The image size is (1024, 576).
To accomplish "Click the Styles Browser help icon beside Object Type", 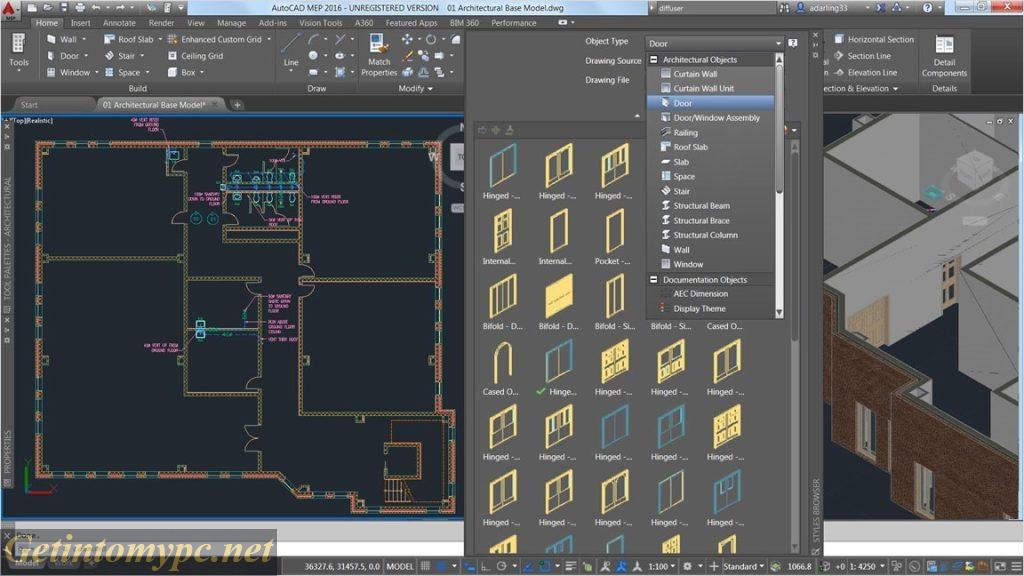I will (x=792, y=43).
